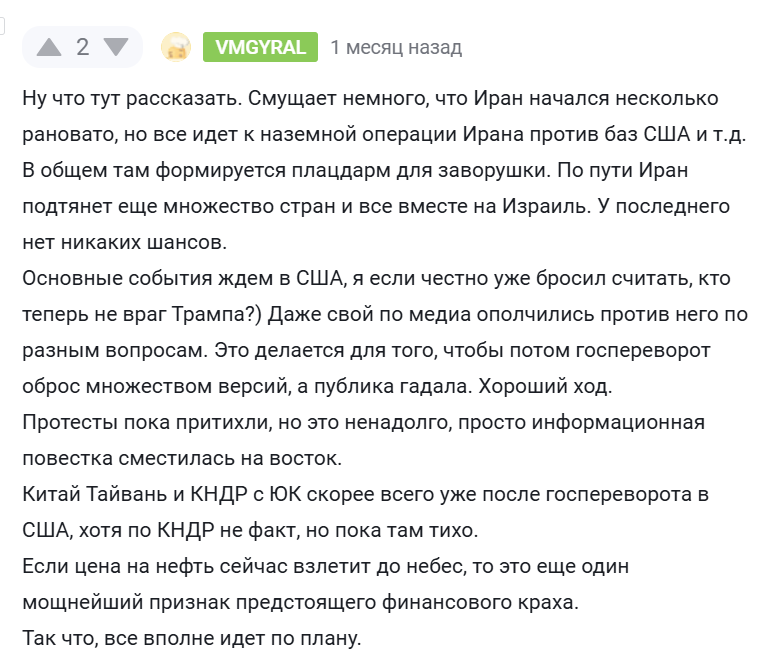Open the VMGYRAL user avatar
Image resolution: width=779 pixels, height=661 pixels.
(x=176, y=47)
